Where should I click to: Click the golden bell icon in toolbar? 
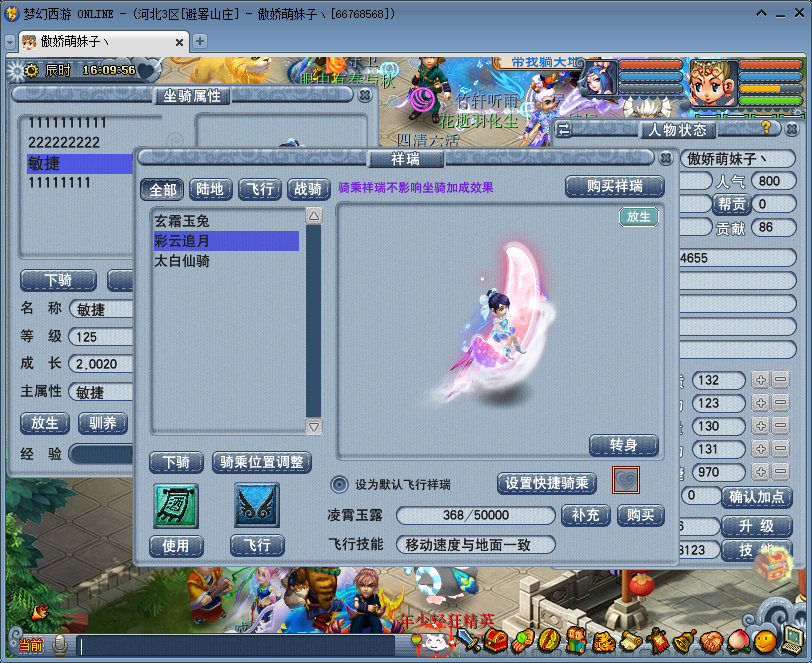click(x=684, y=641)
